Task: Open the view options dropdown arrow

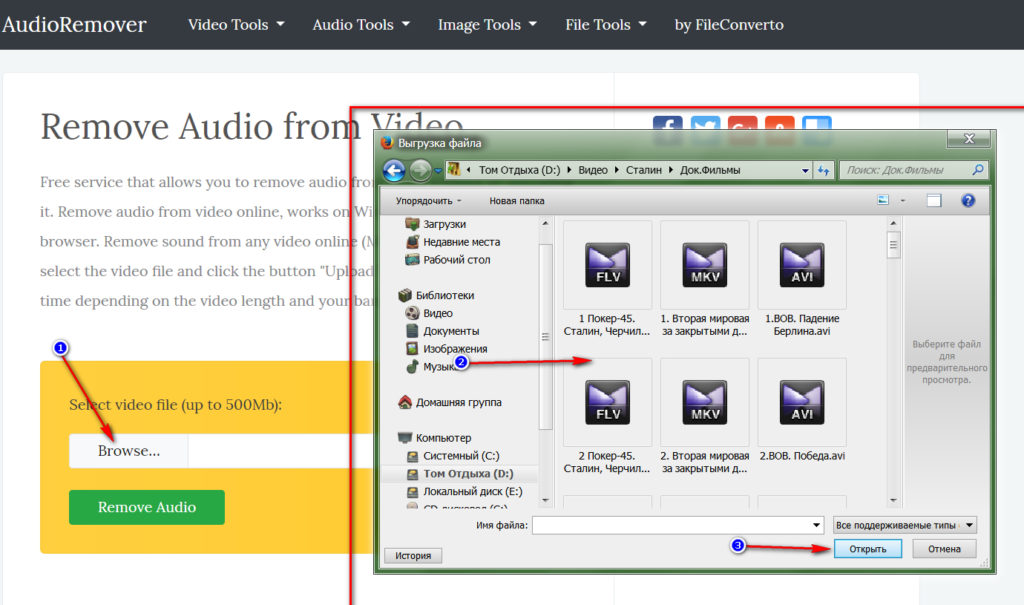Action: point(903,200)
